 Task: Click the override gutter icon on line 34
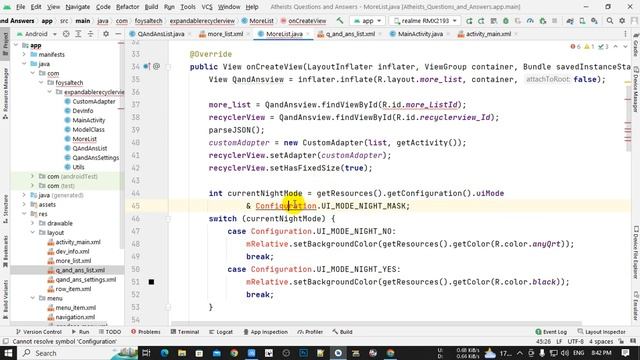click(147, 66)
